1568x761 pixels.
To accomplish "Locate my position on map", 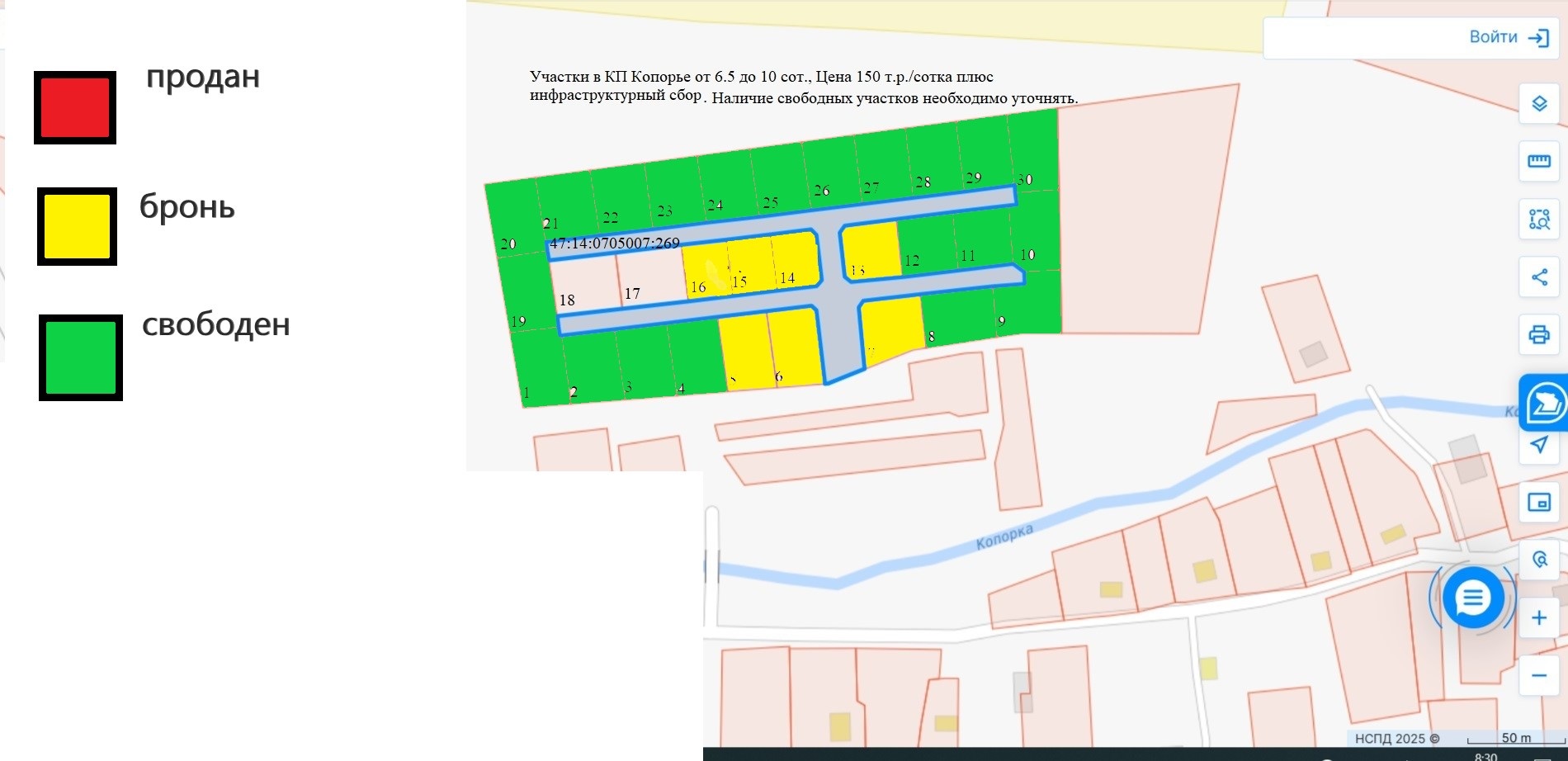I will (1539, 445).
